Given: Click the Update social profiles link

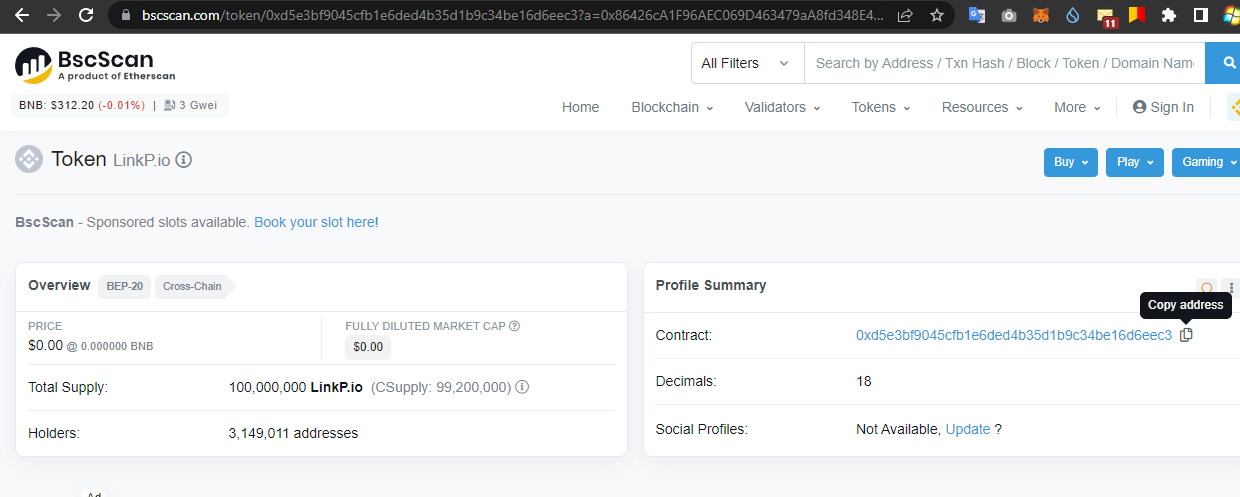Looking at the screenshot, I should [x=968, y=429].
